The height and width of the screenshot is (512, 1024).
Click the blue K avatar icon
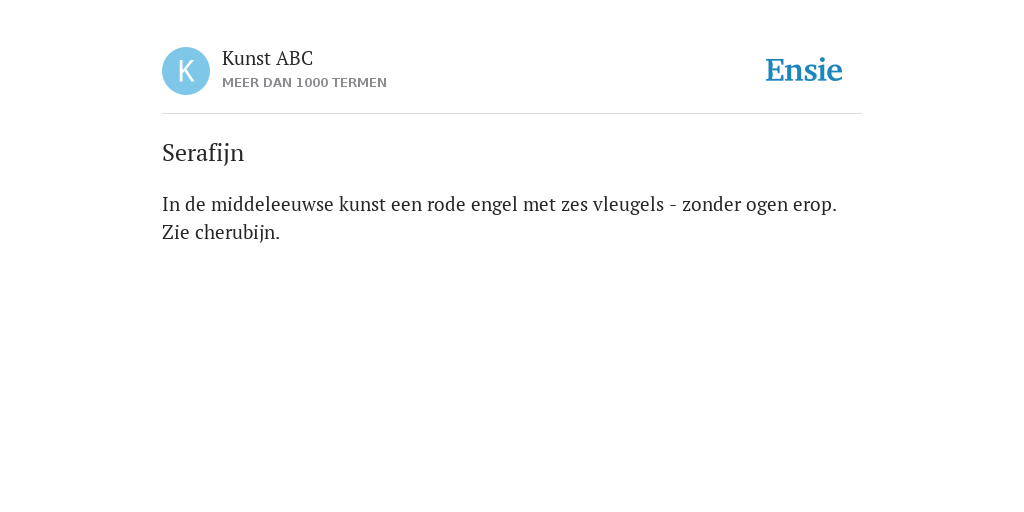pyautogui.click(x=186, y=71)
